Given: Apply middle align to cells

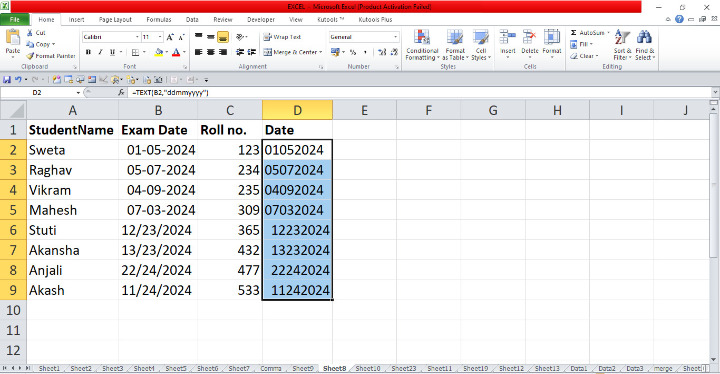Looking at the screenshot, I should [x=210, y=36].
